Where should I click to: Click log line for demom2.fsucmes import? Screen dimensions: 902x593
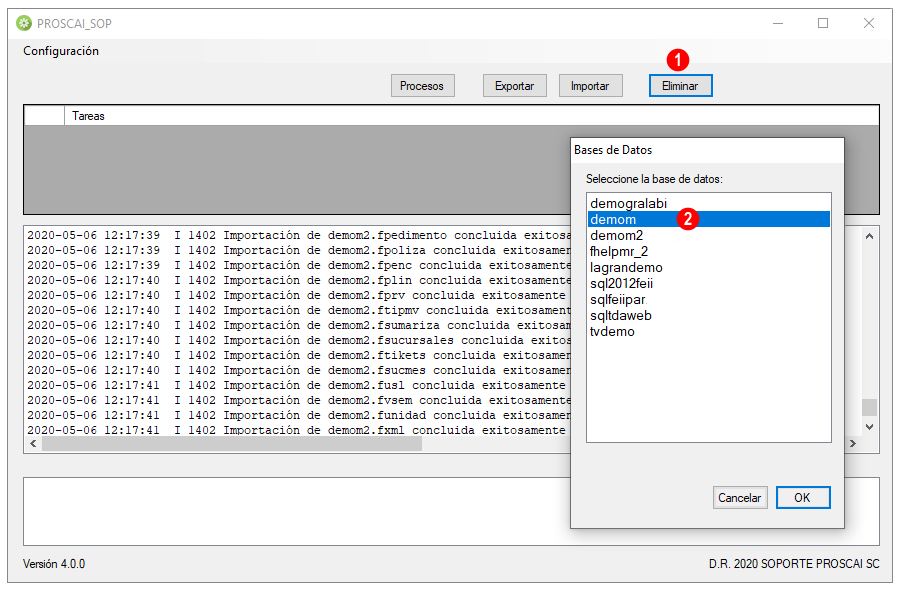coord(299,370)
